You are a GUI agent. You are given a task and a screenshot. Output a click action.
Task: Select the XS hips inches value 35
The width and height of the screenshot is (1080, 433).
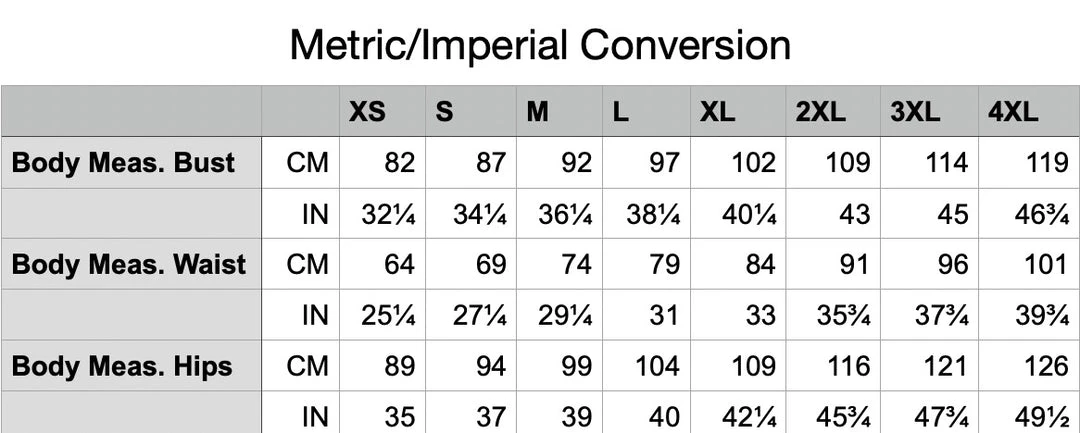pyautogui.click(x=399, y=415)
